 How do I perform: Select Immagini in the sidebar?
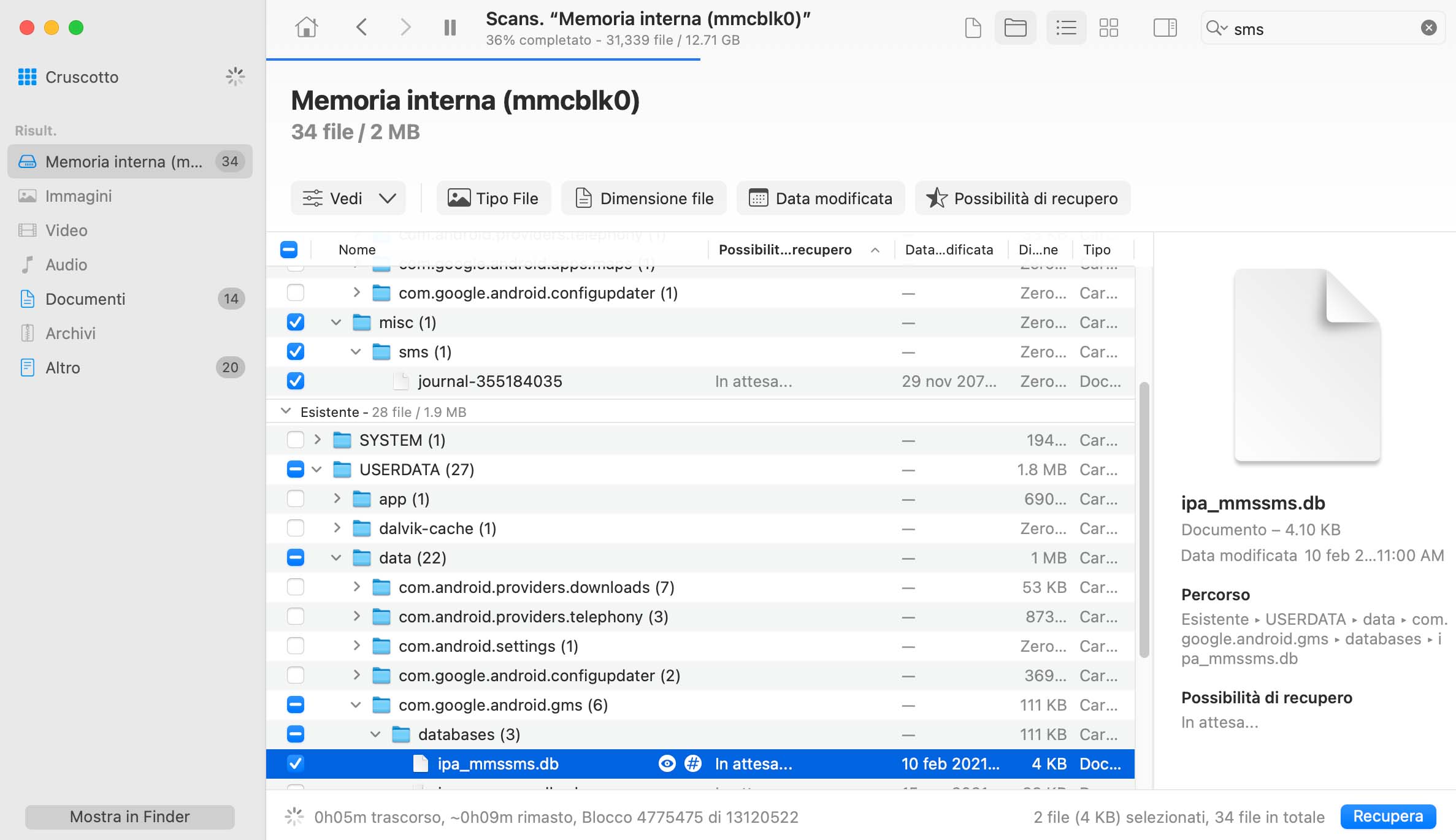click(x=79, y=196)
